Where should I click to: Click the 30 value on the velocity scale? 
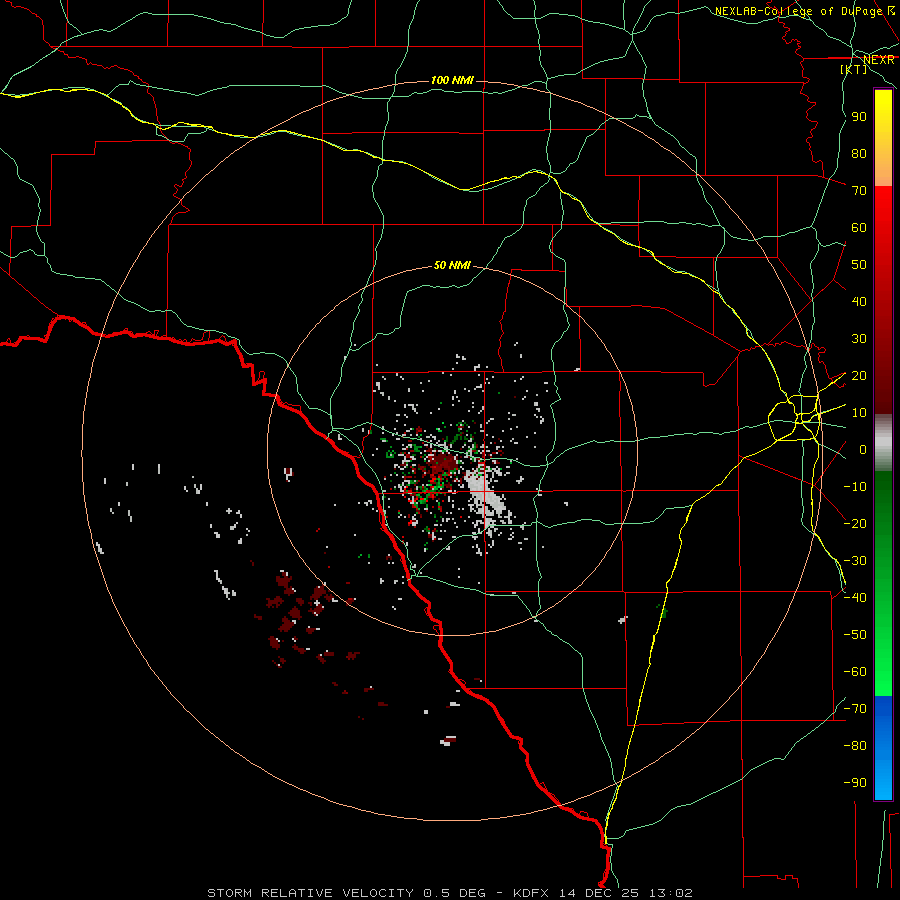(859, 339)
